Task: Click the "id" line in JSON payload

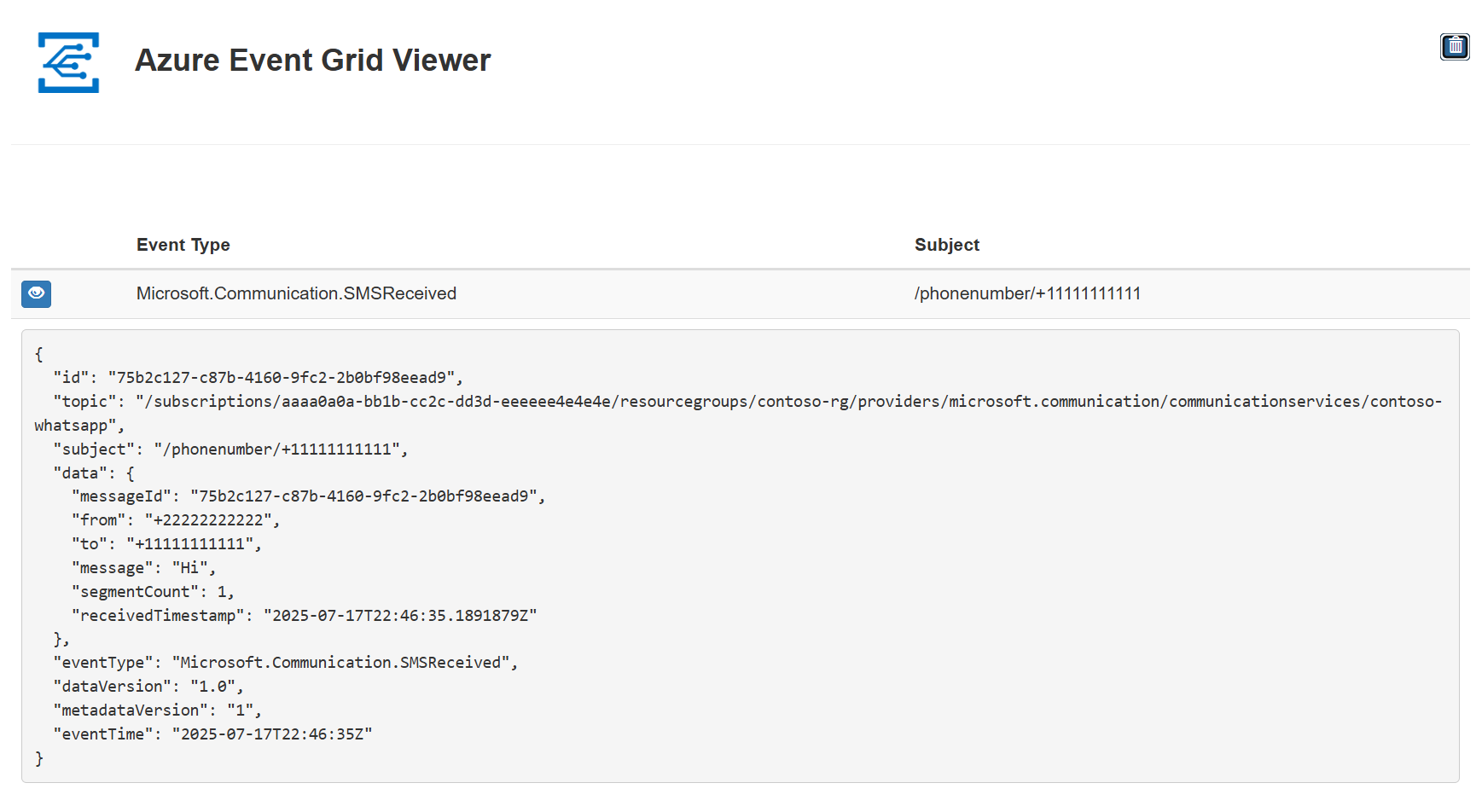Action: click(x=259, y=378)
